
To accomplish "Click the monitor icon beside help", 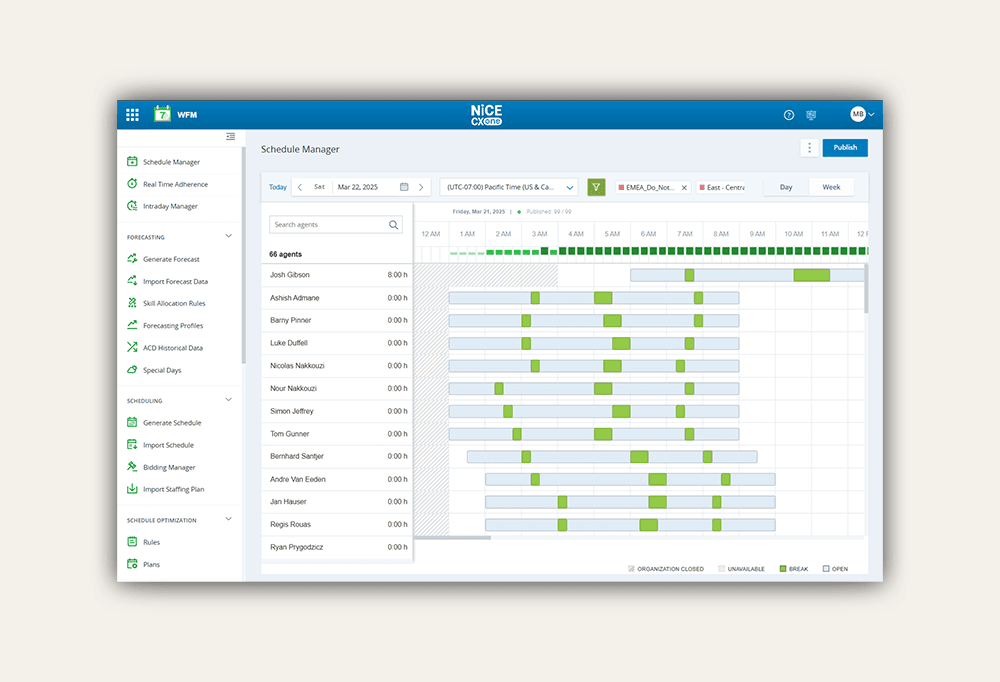I will click(811, 115).
